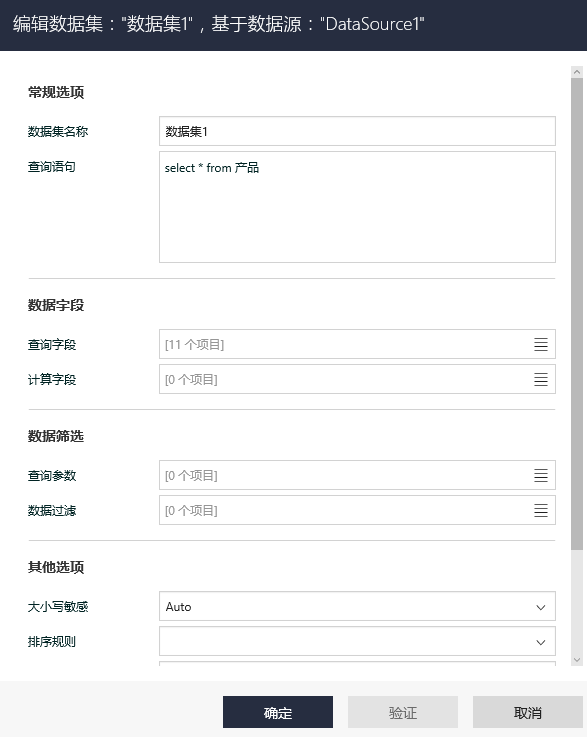Viewport: 587px width, 737px height.
Task: Click the vertical scrollbar thumb
Action: tap(577, 314)
